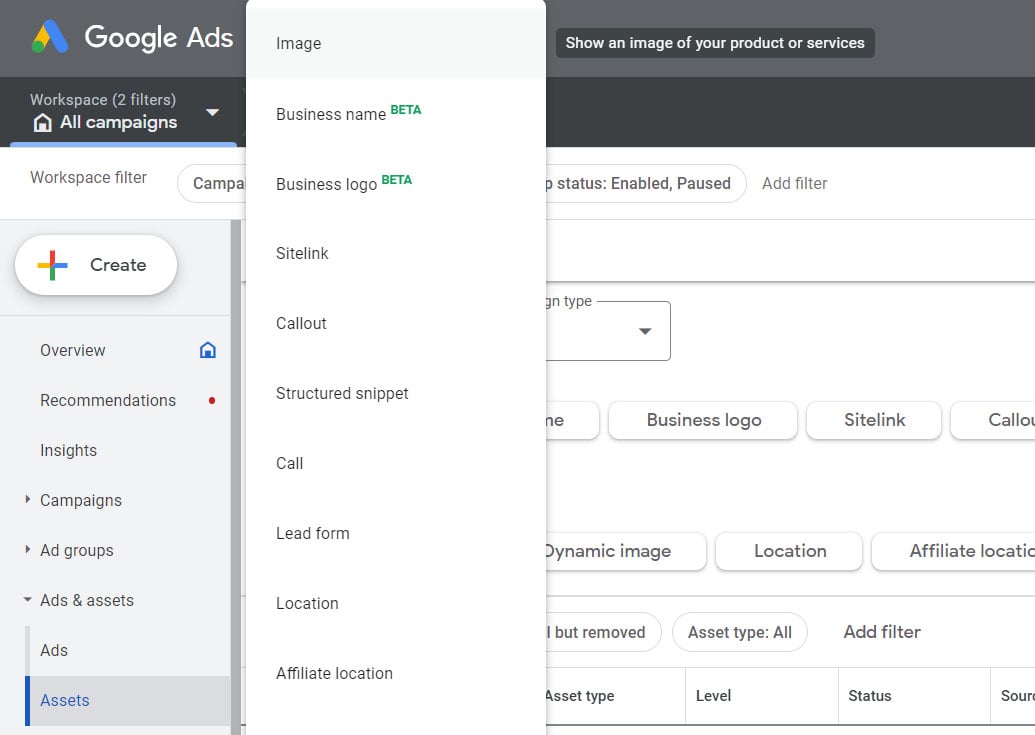This screenshot has width=1035, height=735.
Task: Choose Sitelink in the dropdown menu
Action: pos(302,254)
